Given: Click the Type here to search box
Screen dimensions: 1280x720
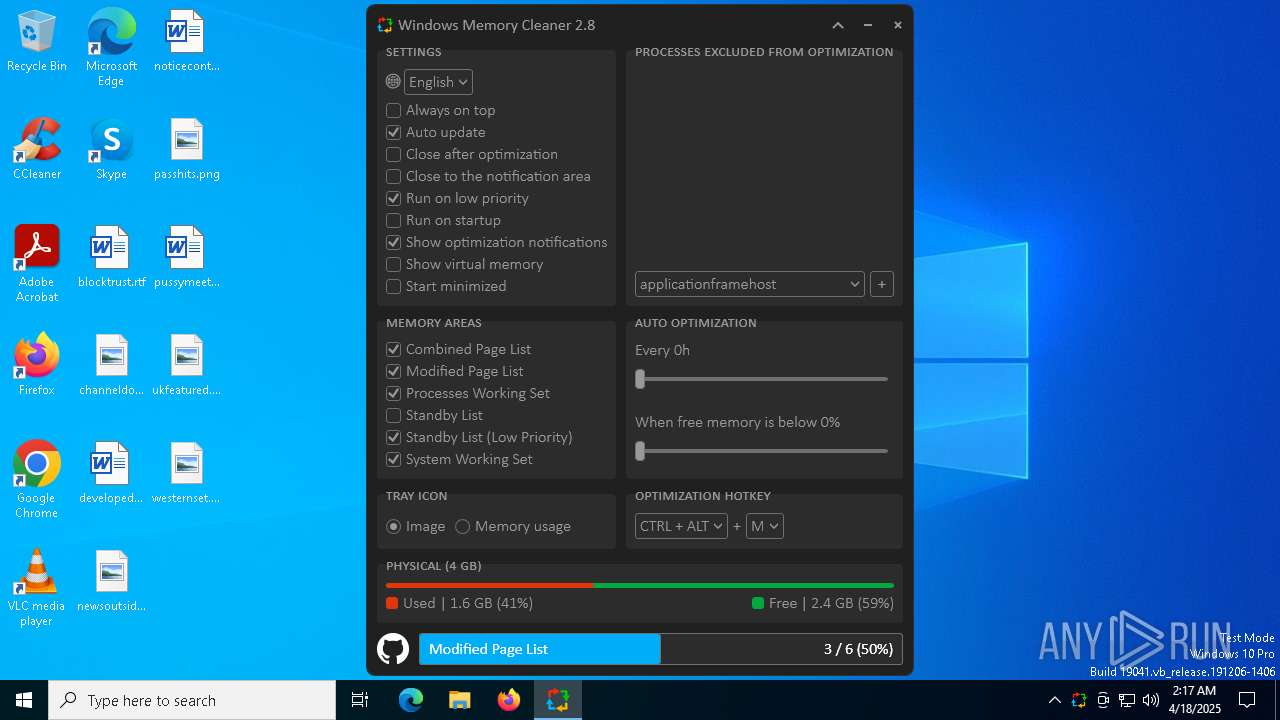Looking at the screenshot, I should pos(192,700).
